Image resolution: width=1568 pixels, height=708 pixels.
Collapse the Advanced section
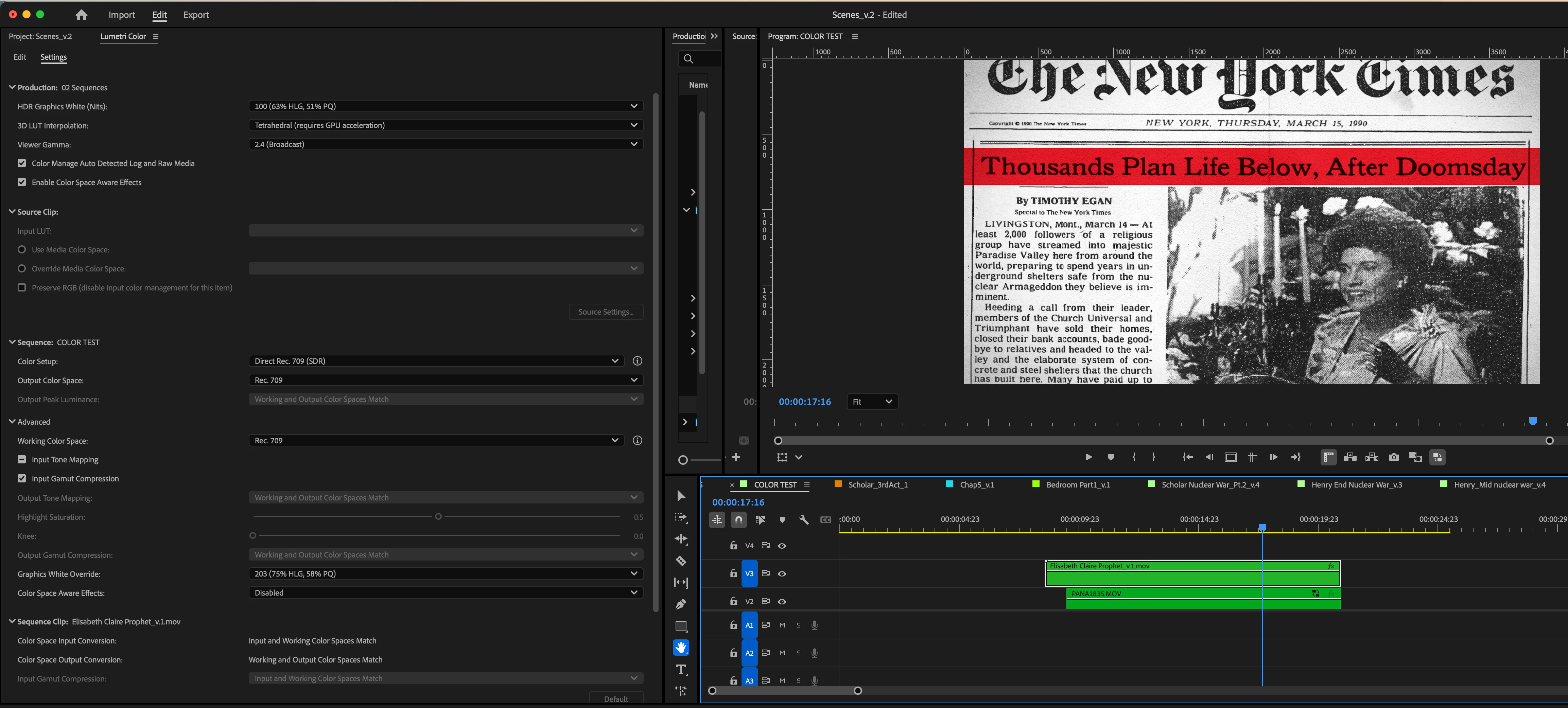coord(12,421)
